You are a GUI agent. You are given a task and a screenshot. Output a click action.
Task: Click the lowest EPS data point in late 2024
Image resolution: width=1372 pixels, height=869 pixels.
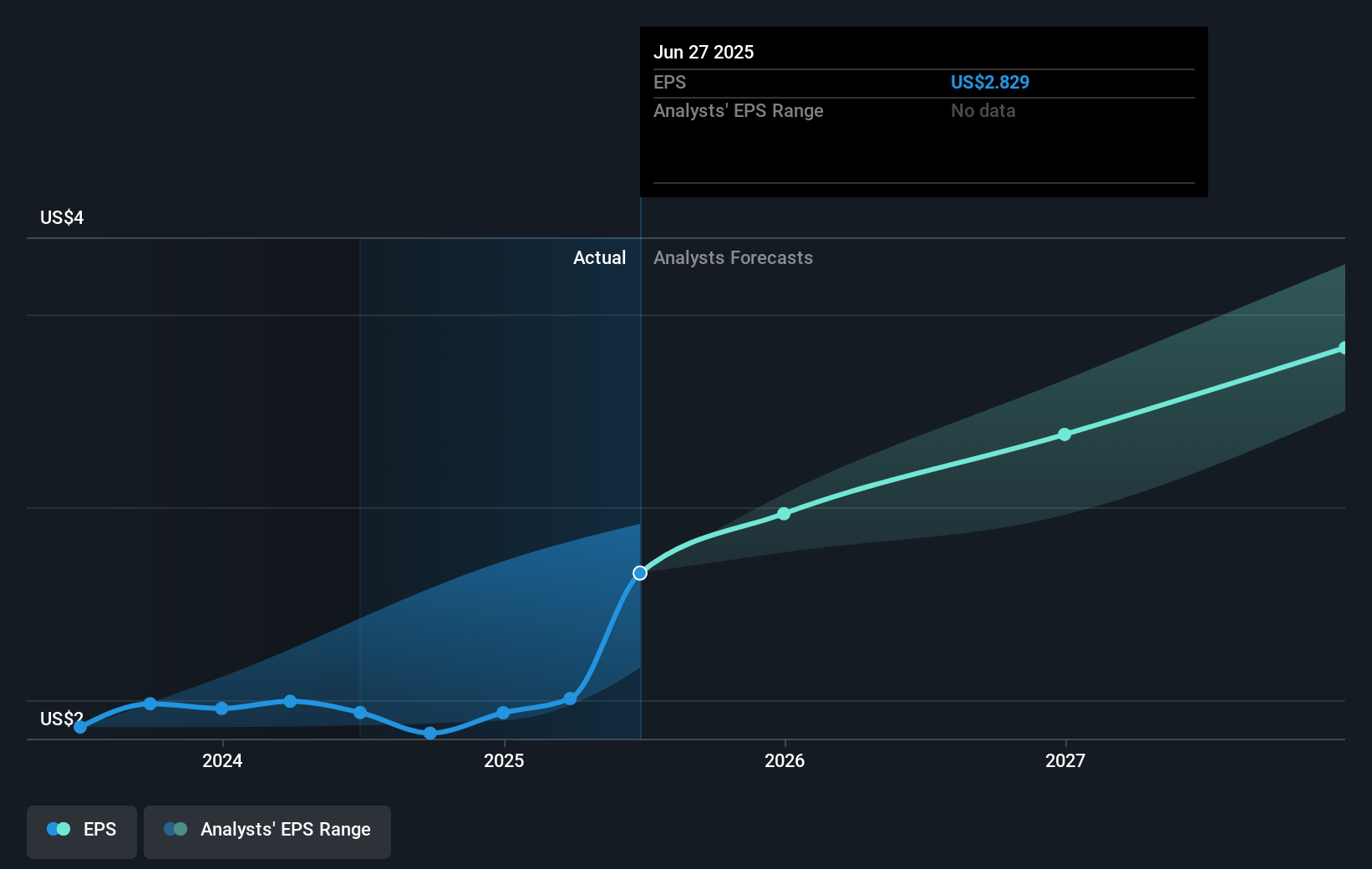(429, 734)
